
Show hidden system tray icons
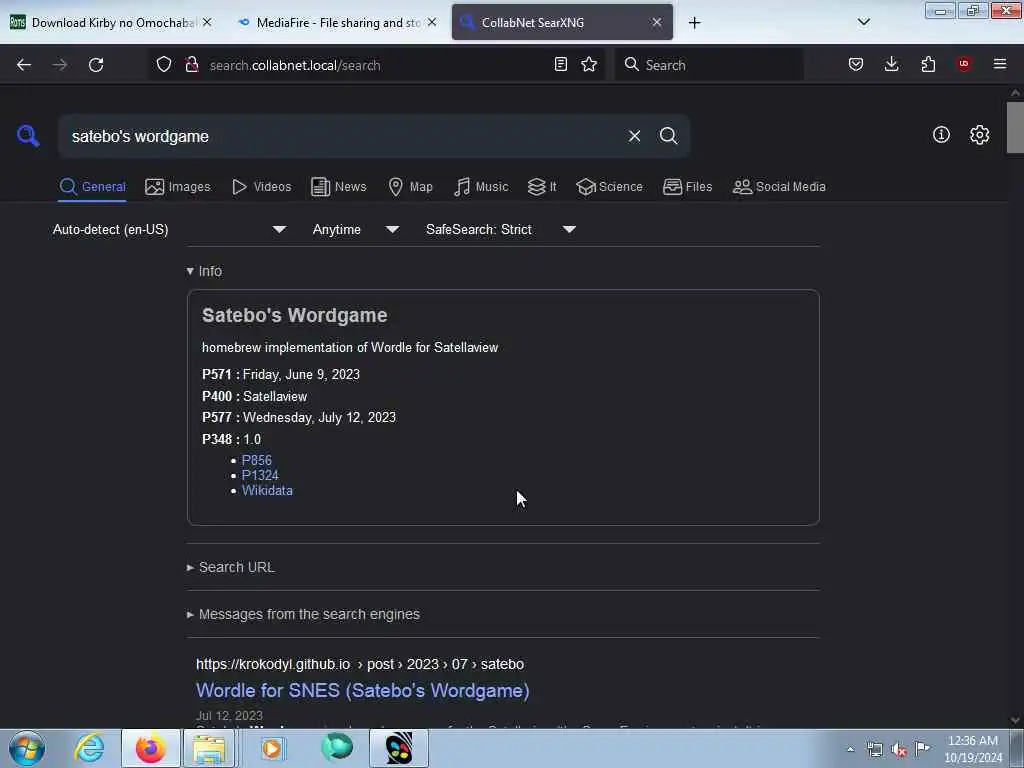(x=850, y=749)
